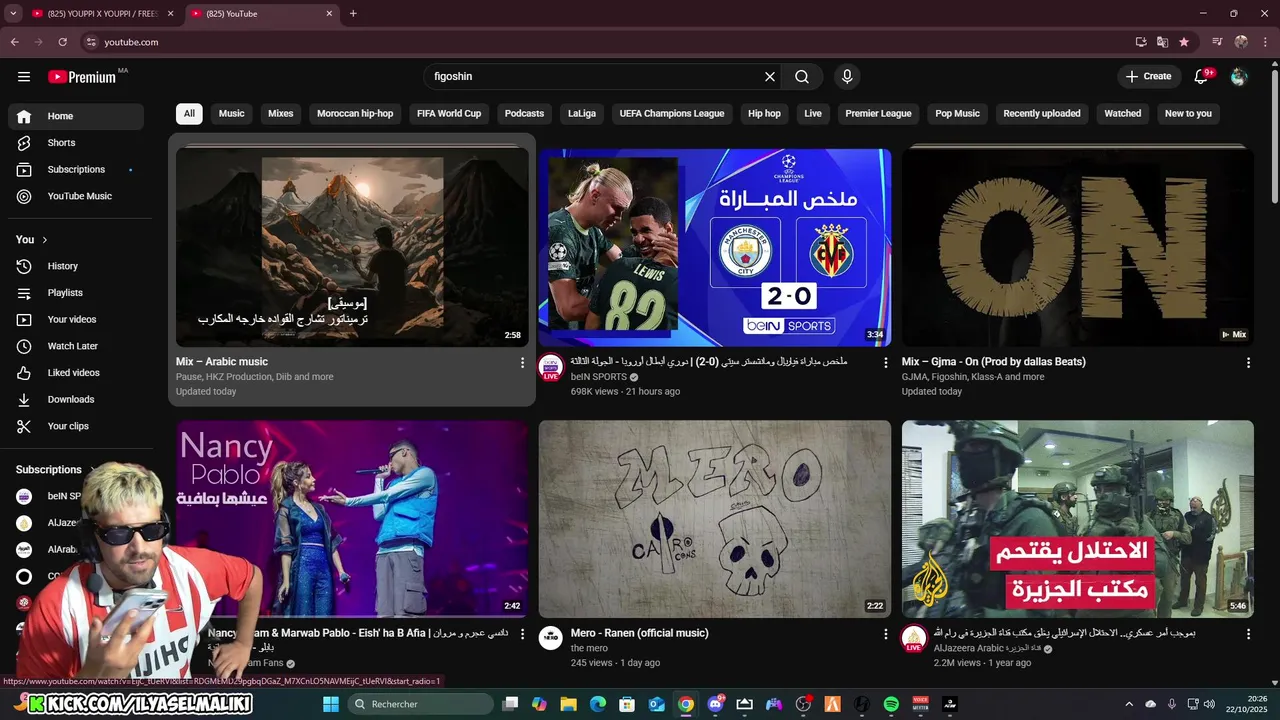This screenshot has width=1280, height=720.
Task: Open History in the sidebar
Action: (x=76, y=266)
